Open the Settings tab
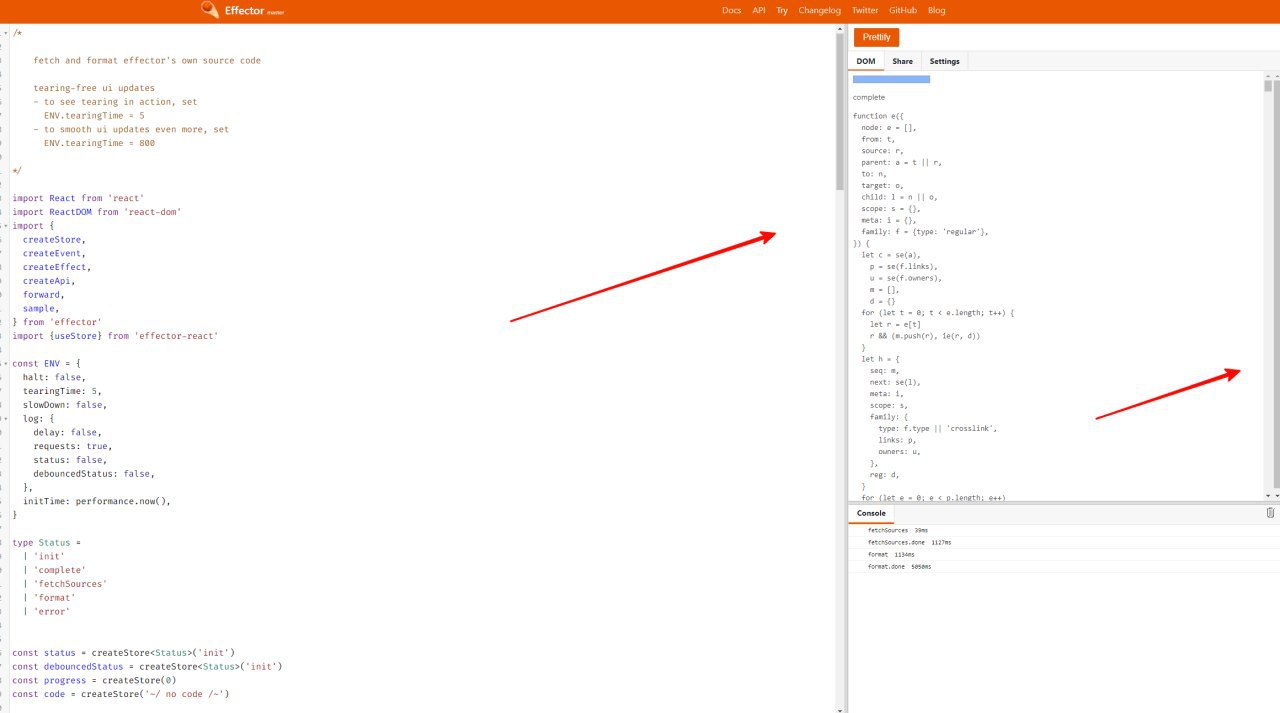The height and width of the screenshot is (713, 1280). (944, 61)
